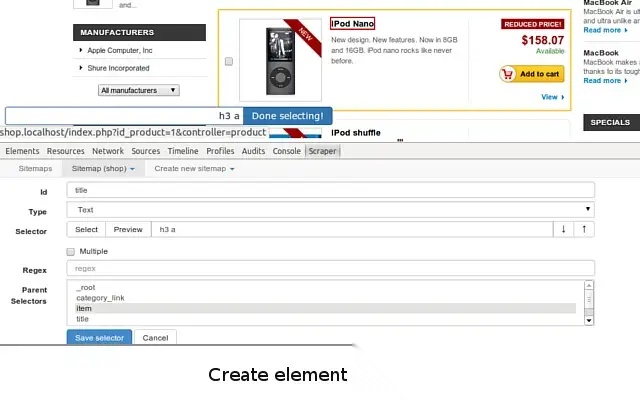Go to the Sitemaps tab
Image resolution: width=640 pixels, height=400 pixels.
36,169
